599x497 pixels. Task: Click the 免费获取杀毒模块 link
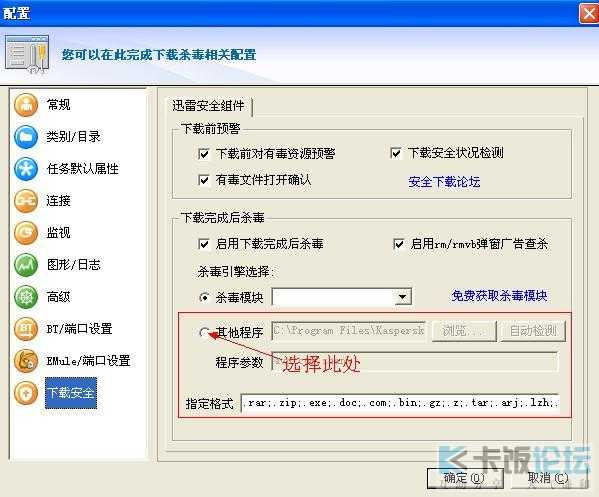[x=499, y=296]
